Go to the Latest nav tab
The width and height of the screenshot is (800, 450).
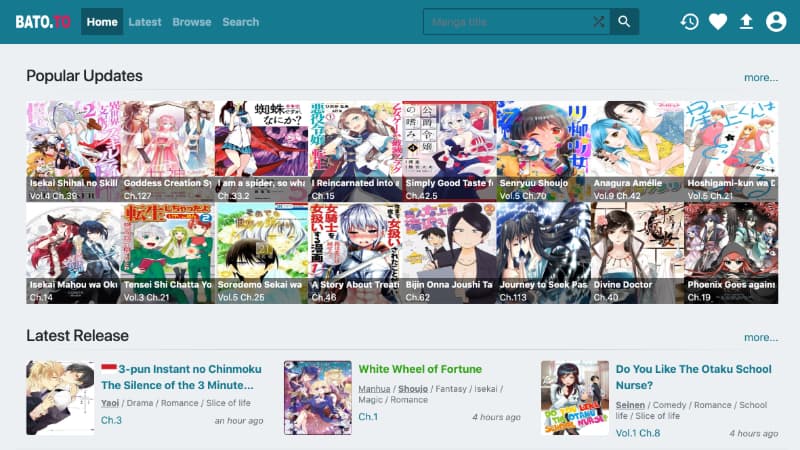pos(145,22)
